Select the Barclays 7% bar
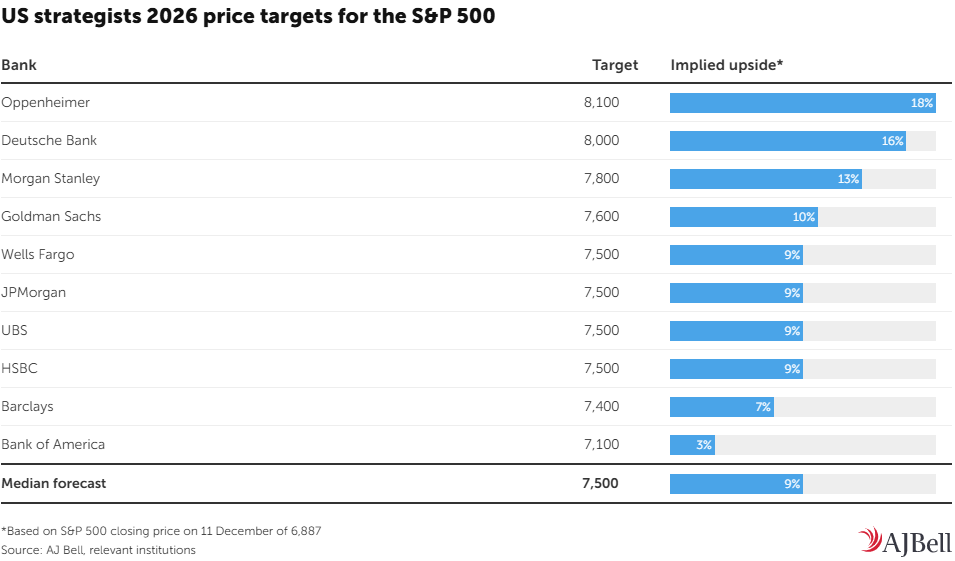955x561 pixels. coord(721,407)
